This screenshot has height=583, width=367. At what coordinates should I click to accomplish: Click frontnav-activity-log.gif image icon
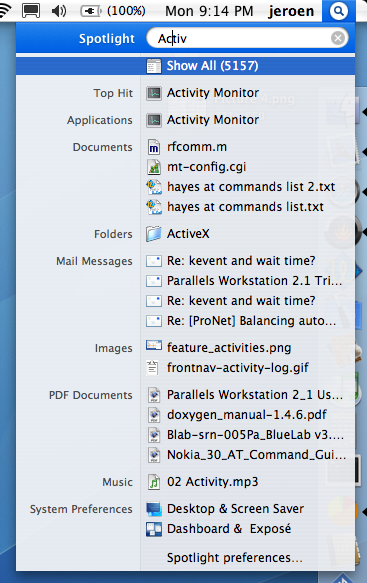pyautogui.click(x=152, y=368)
